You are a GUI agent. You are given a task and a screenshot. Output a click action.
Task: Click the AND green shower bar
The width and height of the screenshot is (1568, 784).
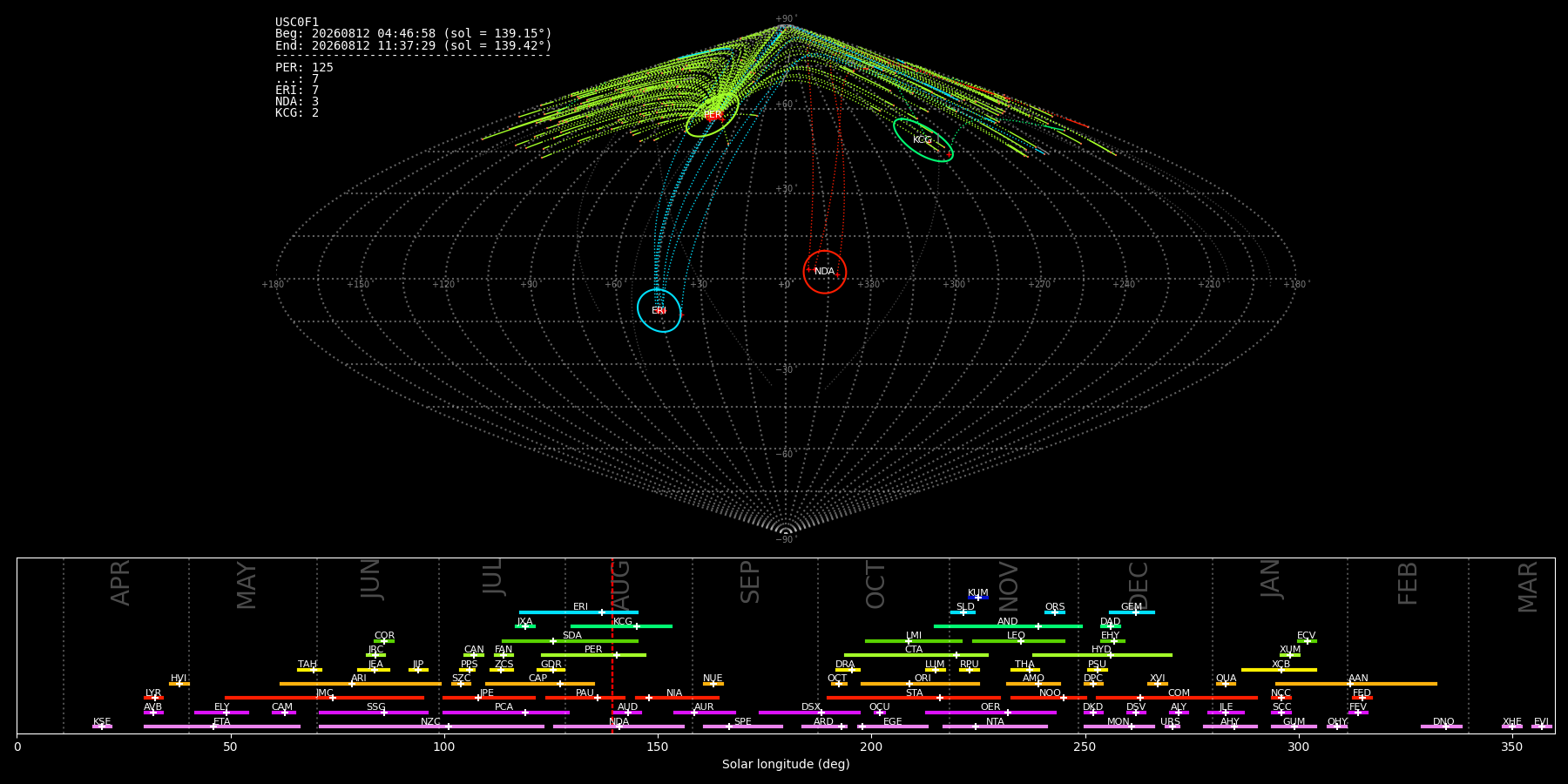coord(1008,626)
